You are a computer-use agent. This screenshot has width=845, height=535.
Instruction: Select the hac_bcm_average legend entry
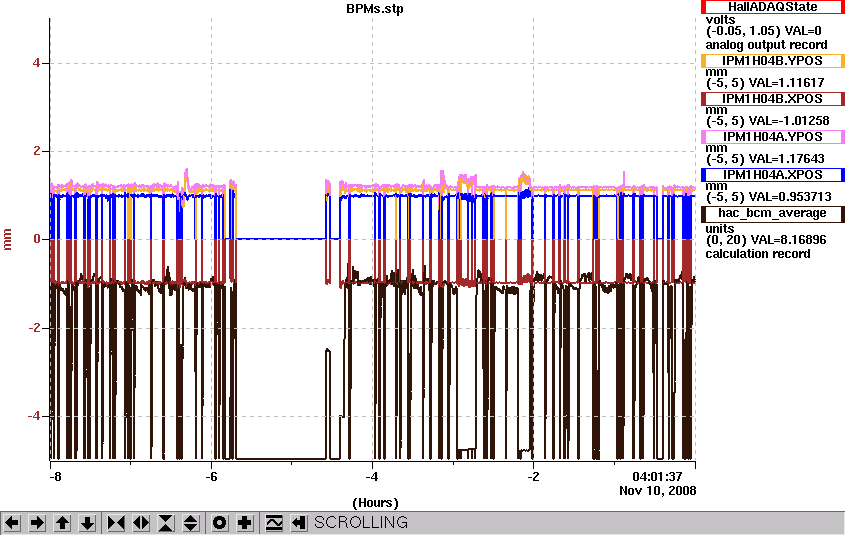pyautogui.click(x=773, y=214)
